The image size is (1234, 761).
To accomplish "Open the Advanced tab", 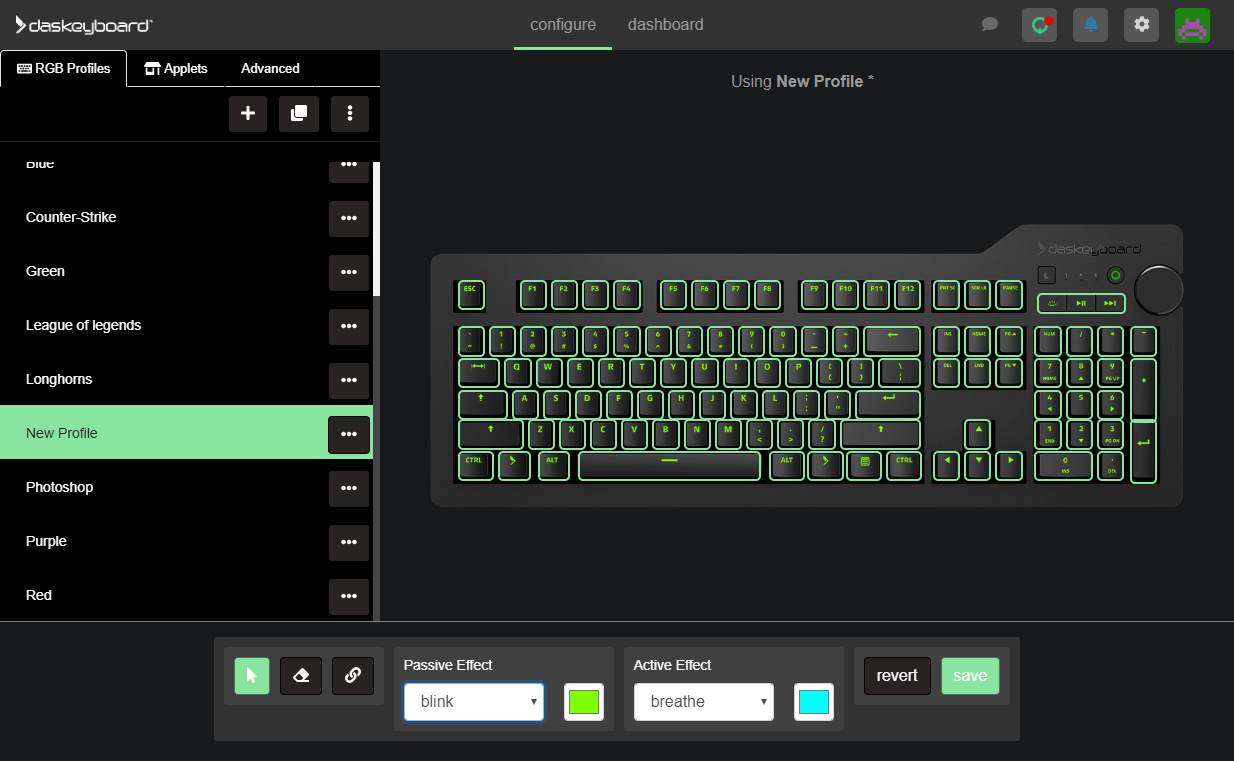I will point(270,68).
